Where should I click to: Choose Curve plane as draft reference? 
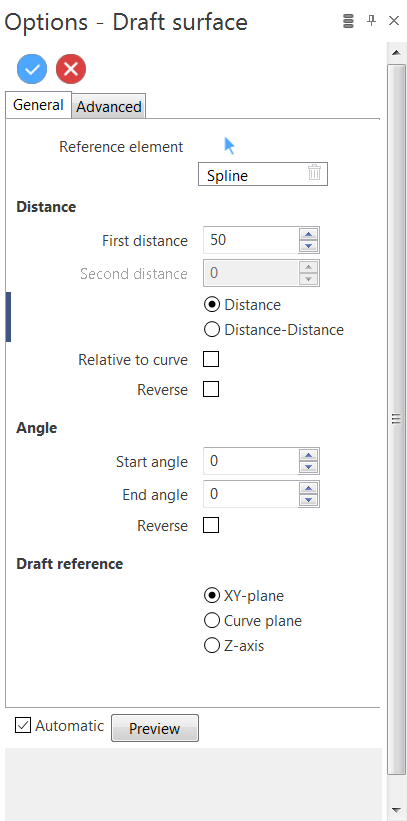252,620
